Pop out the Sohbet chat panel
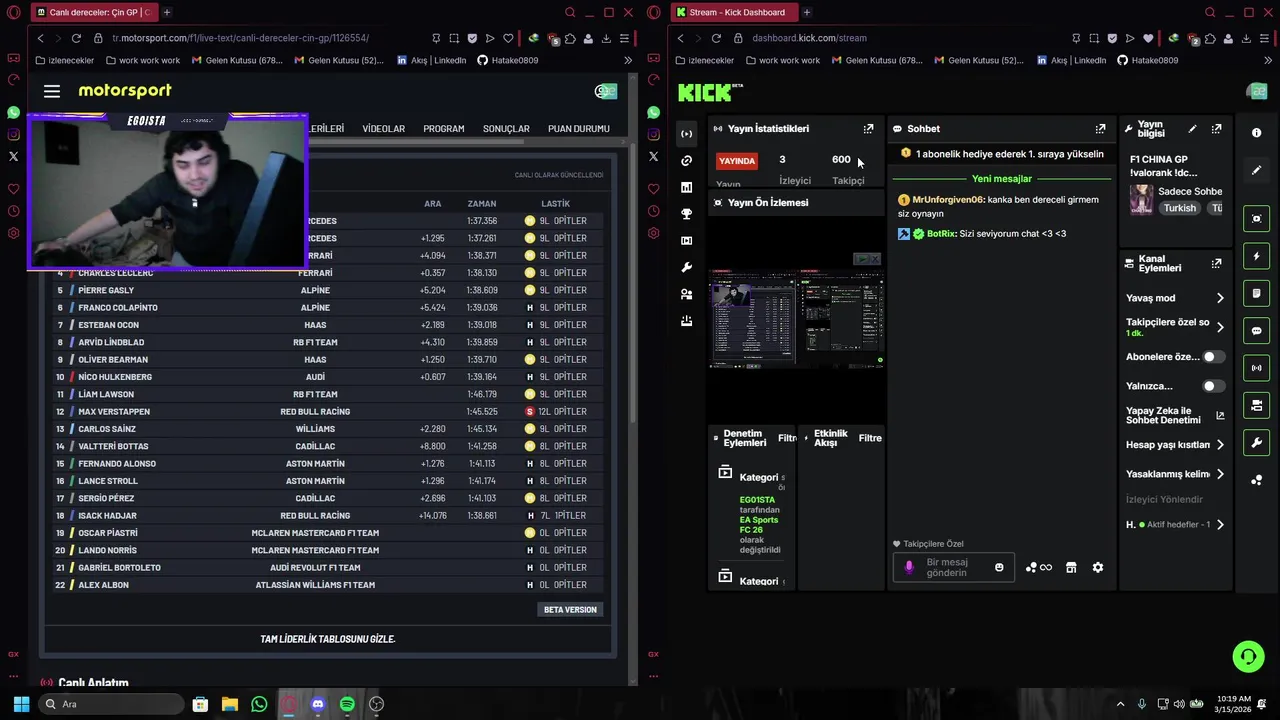The height and width of the screenshot is (720, 1280). click(1100, 129)
